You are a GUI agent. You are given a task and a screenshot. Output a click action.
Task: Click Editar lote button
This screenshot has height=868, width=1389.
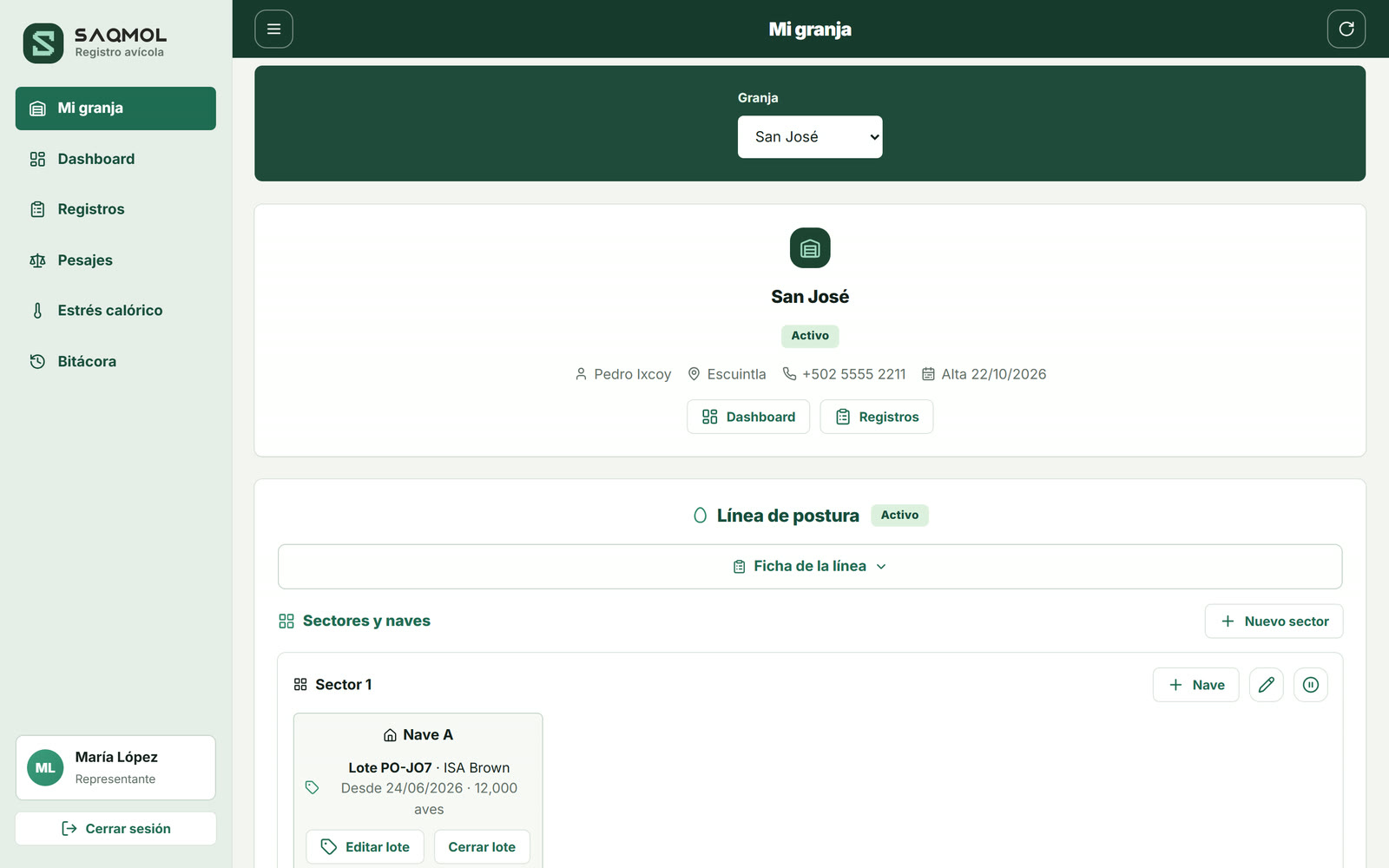pyautogui.click(x=365, y=847)
